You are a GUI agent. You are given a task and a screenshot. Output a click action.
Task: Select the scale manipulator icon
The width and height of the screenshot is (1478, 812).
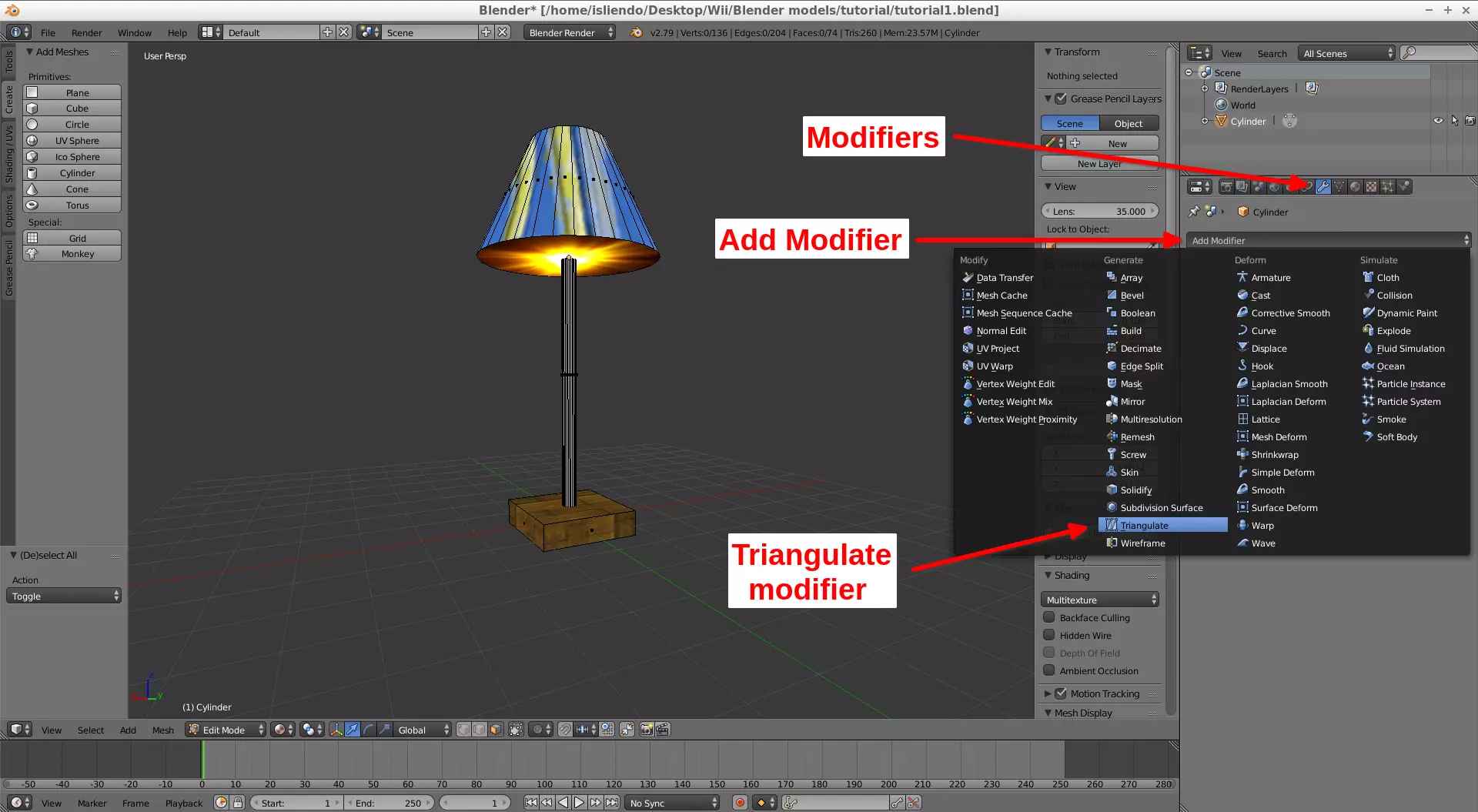point(384,730)
